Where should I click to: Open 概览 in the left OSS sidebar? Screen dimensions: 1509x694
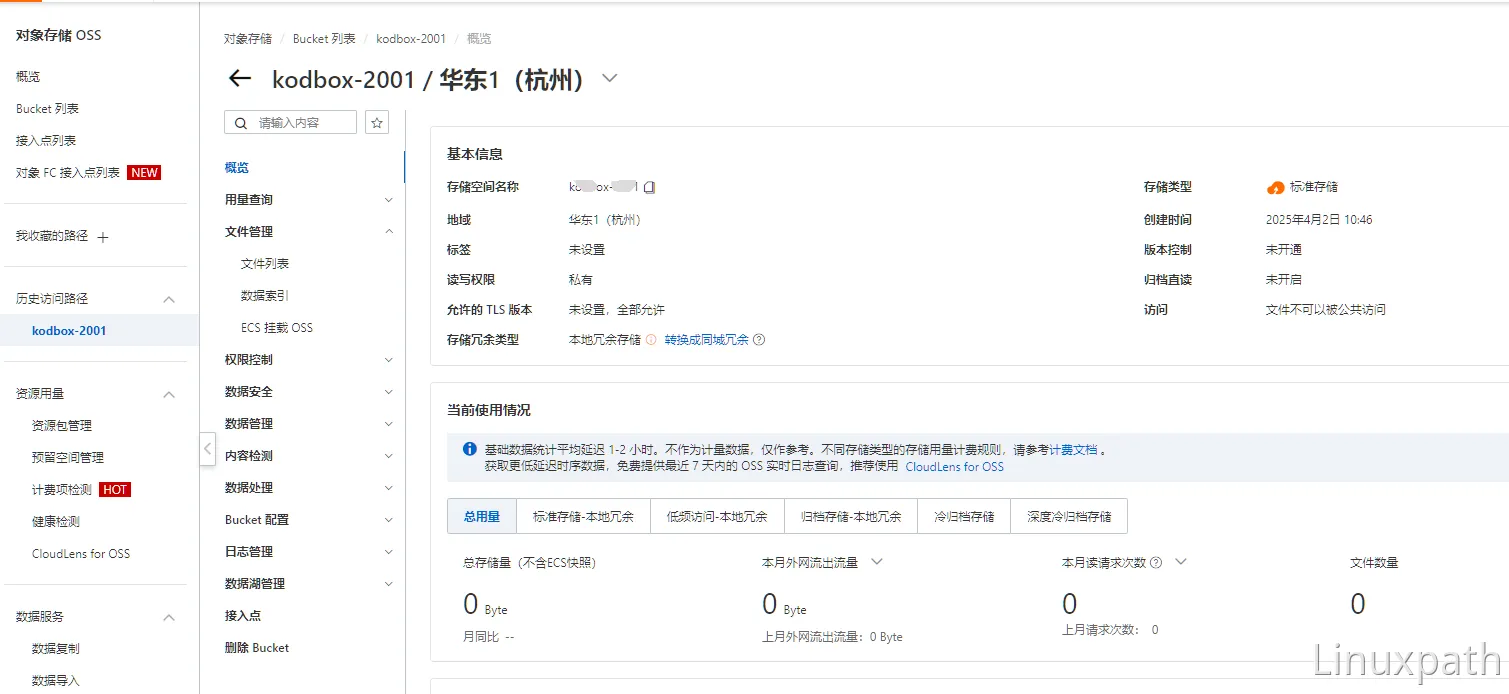(x=28, y=77)
